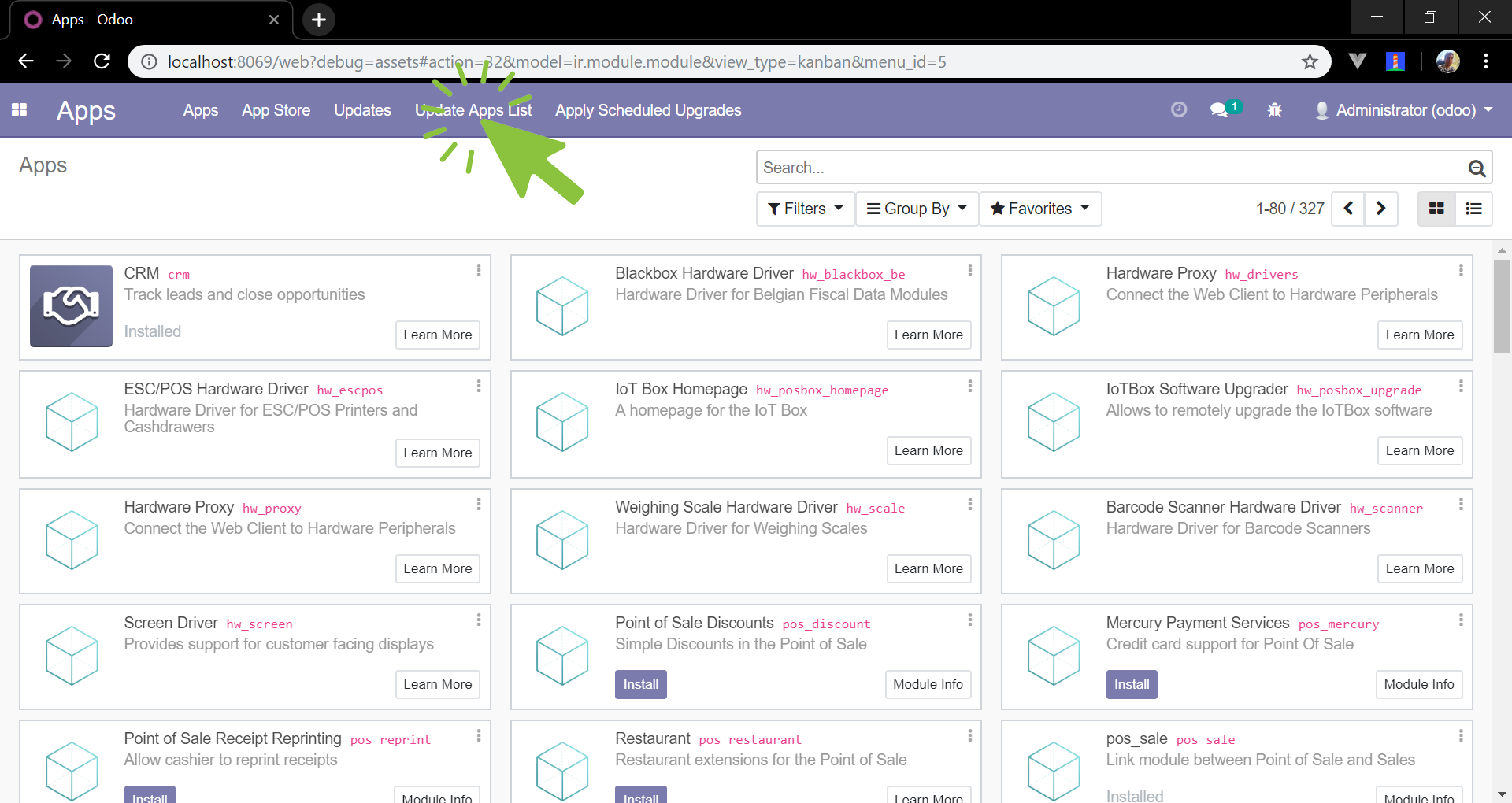
Task: Click the ESC/POS Hardware Driver cube icon
Action: pos(72,422)
